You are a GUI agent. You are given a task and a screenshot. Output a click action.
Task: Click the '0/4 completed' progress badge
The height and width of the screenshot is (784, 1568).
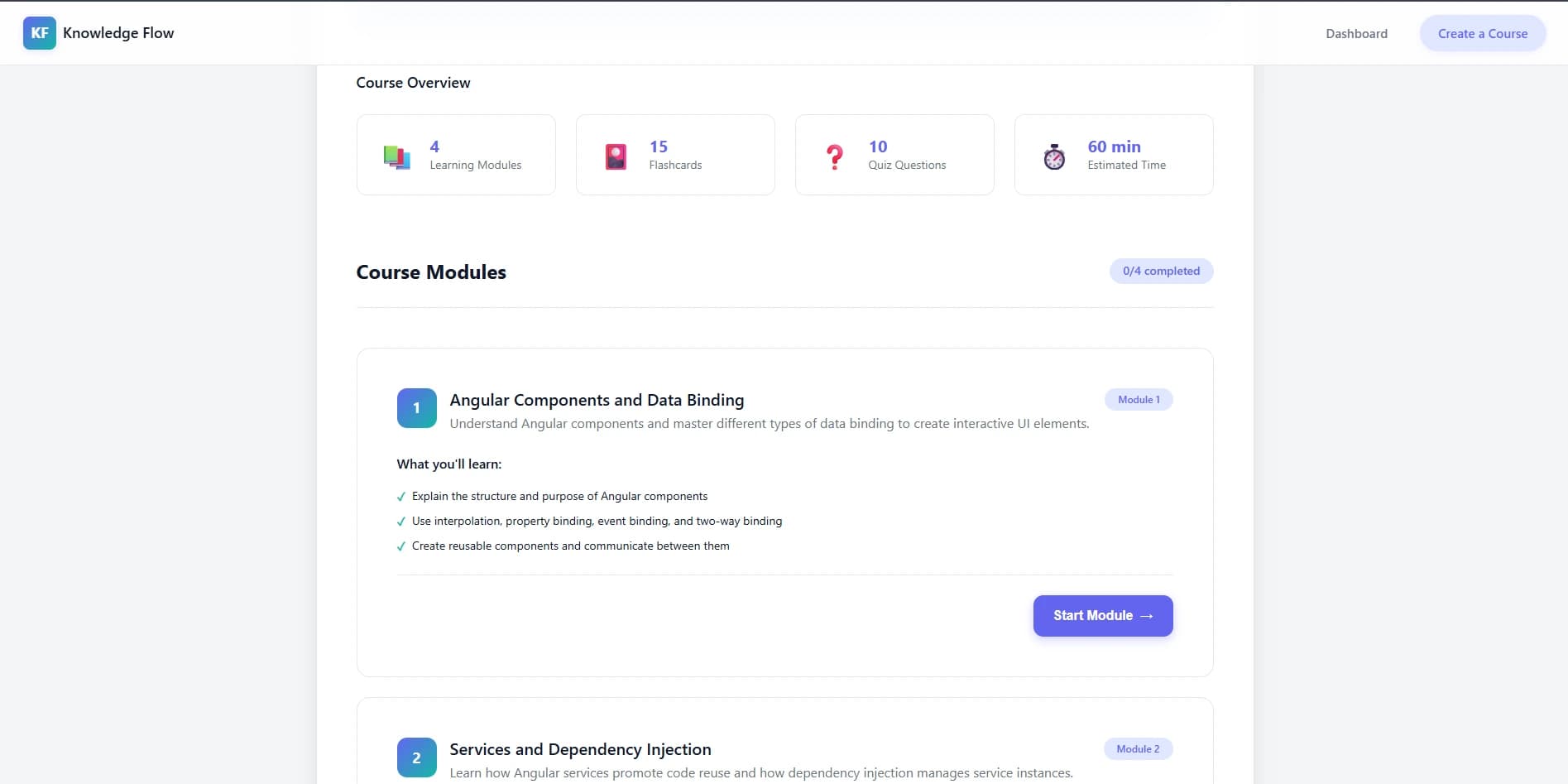coord(1161,271)
